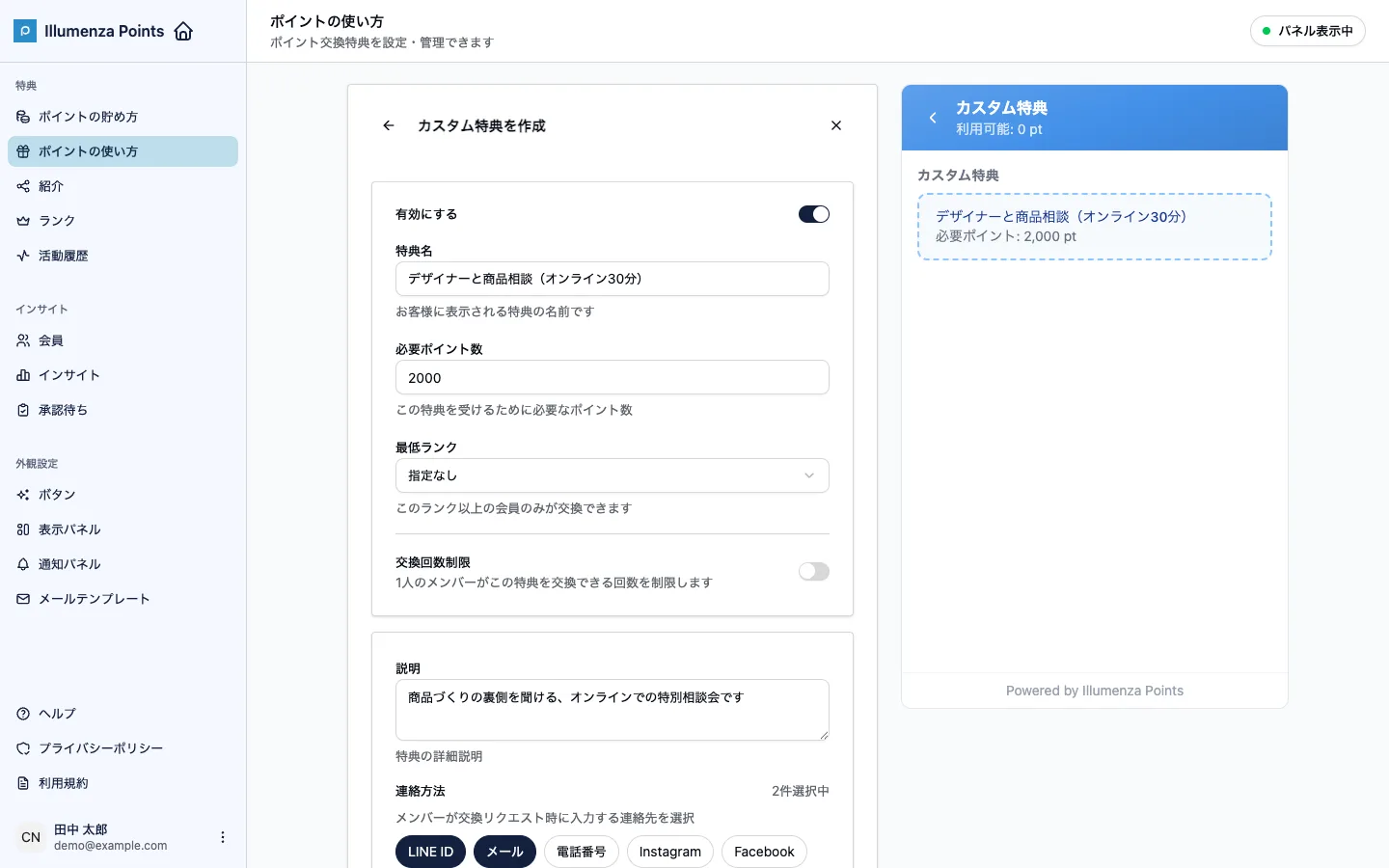Viewport: 1389px width, 868px height.
Task: Click the crown icon next to ランク
Action: 23,221
